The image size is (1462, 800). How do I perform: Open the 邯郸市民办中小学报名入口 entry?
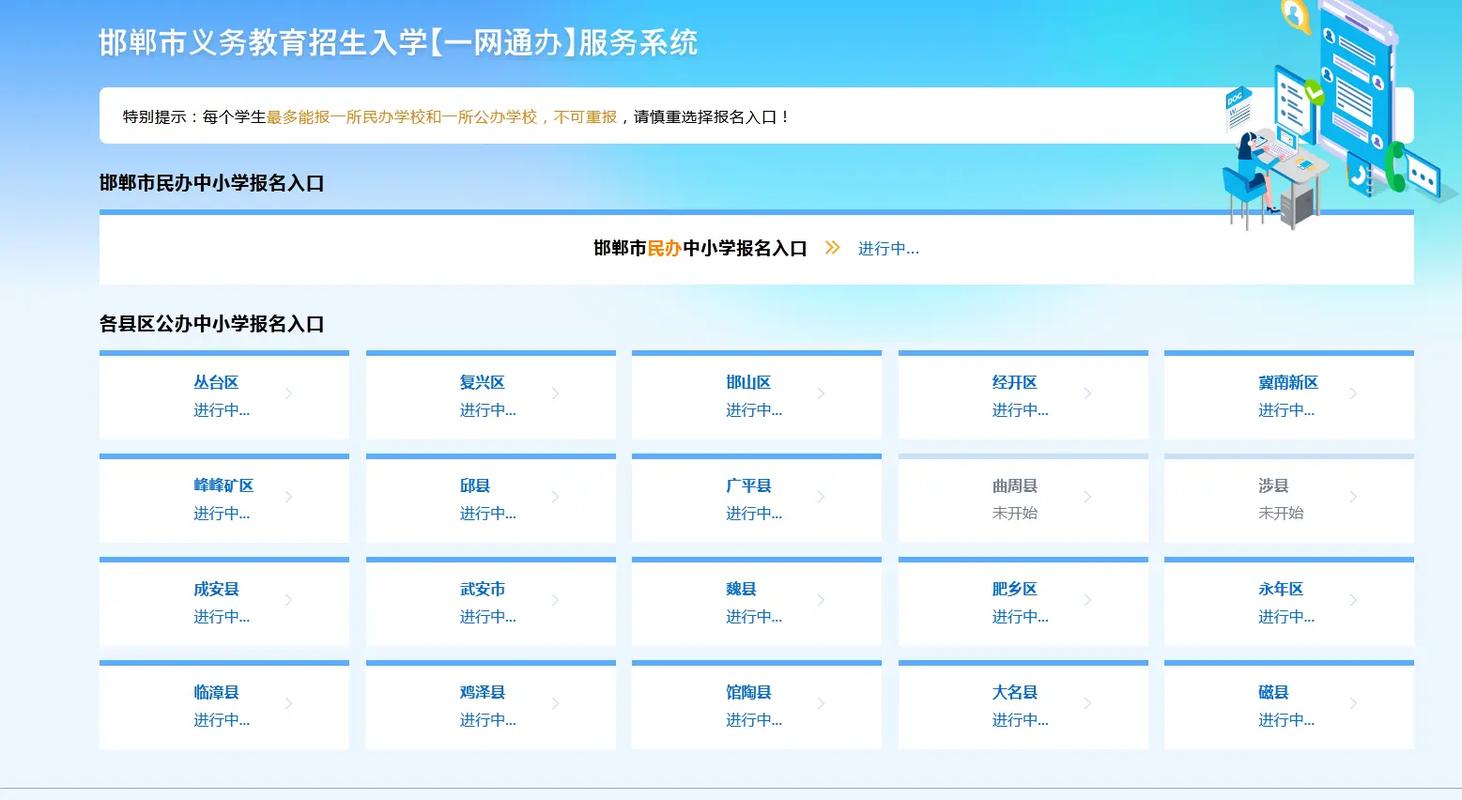pos(700,248)
